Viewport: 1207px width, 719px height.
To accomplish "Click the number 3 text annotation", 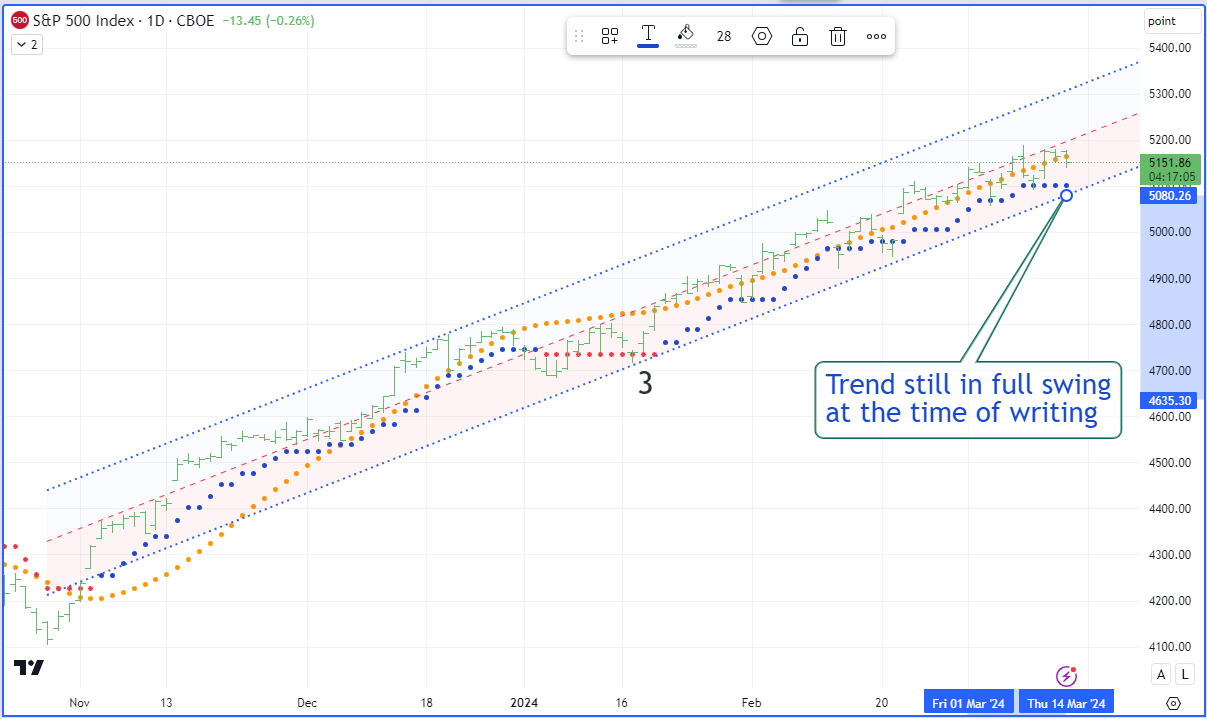I will coord(646,383).
